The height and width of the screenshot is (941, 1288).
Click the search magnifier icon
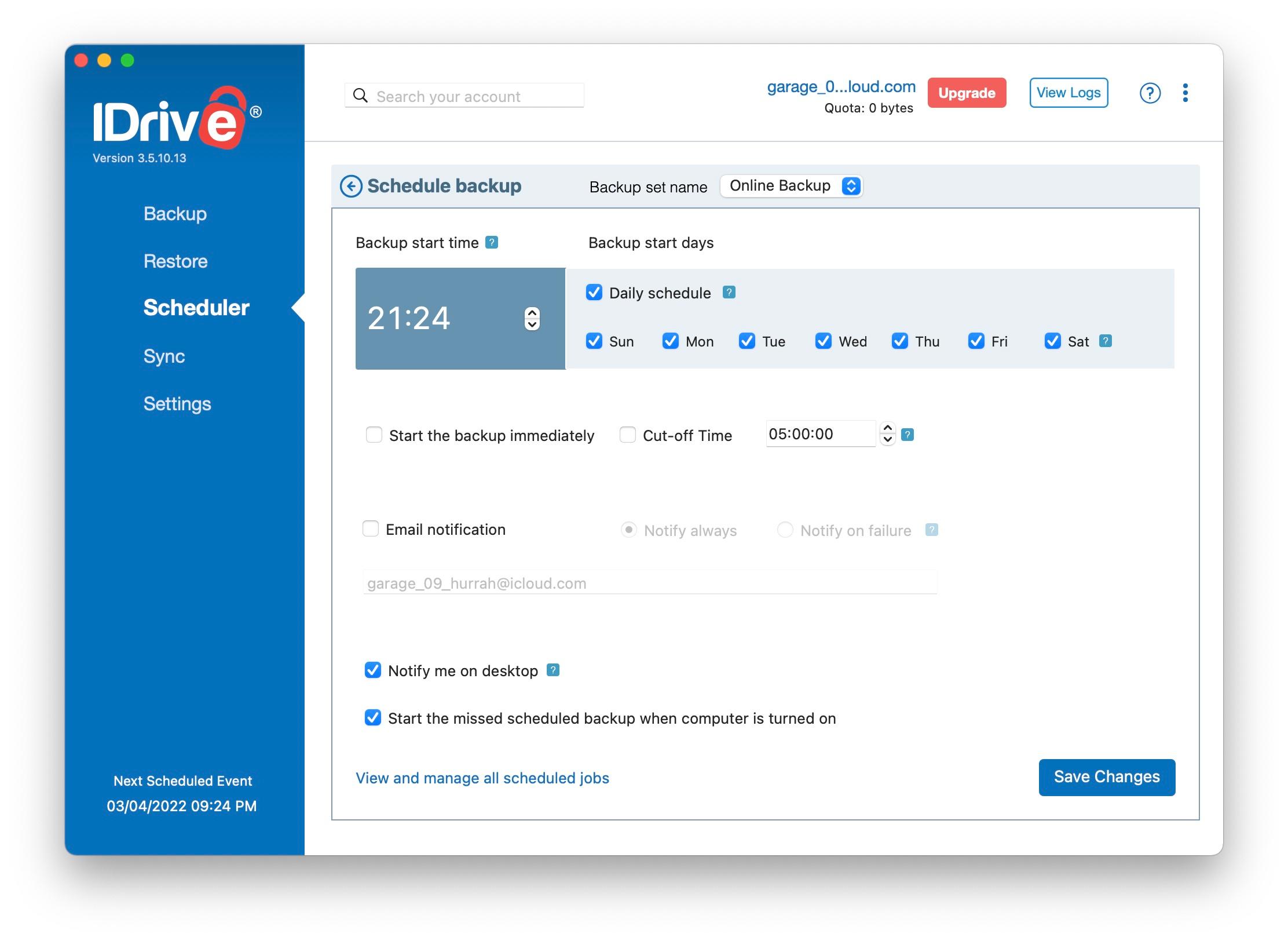(360, 96)
